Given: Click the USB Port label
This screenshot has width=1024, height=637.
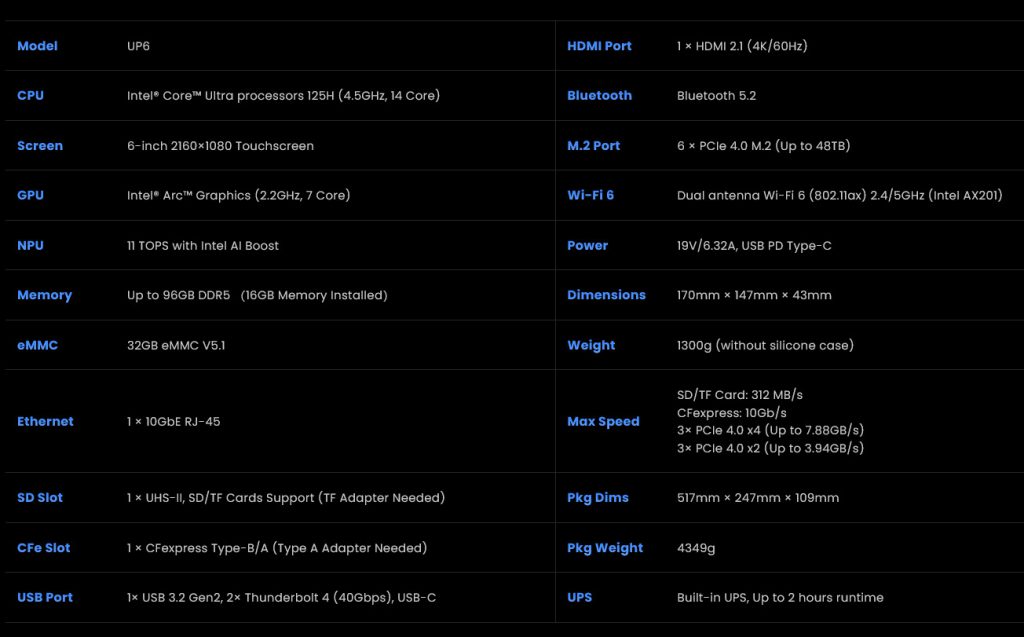Looking at the screenshot, I should (45, 598).
